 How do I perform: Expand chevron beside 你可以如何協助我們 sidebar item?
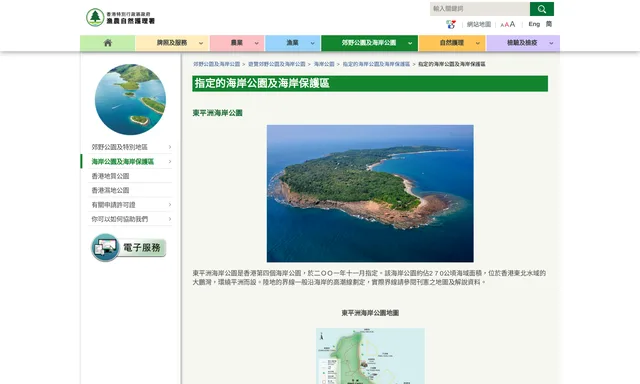point(170,219)
